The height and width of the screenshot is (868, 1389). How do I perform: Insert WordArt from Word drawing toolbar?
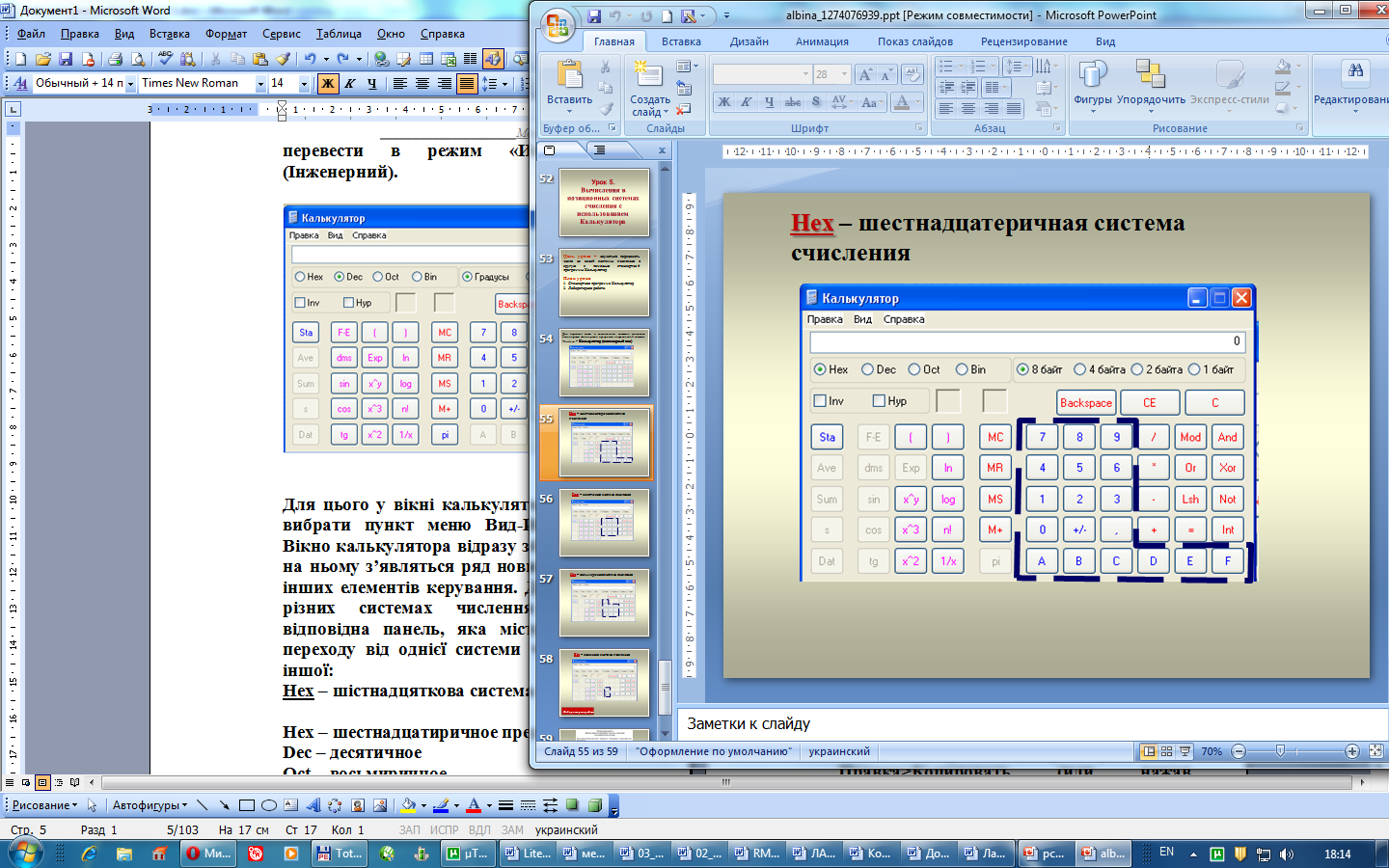[x=313, y=805]
